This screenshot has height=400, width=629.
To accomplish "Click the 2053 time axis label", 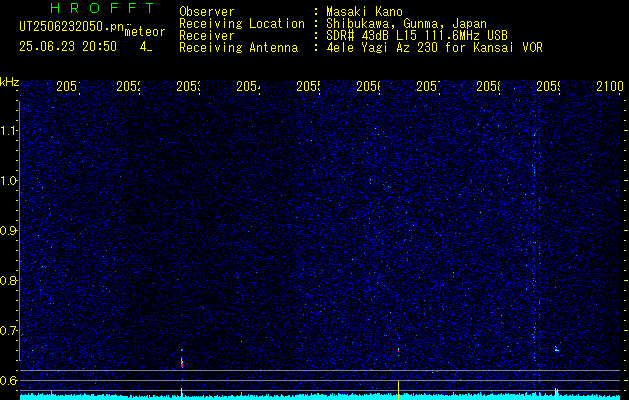I will point(189,86).
